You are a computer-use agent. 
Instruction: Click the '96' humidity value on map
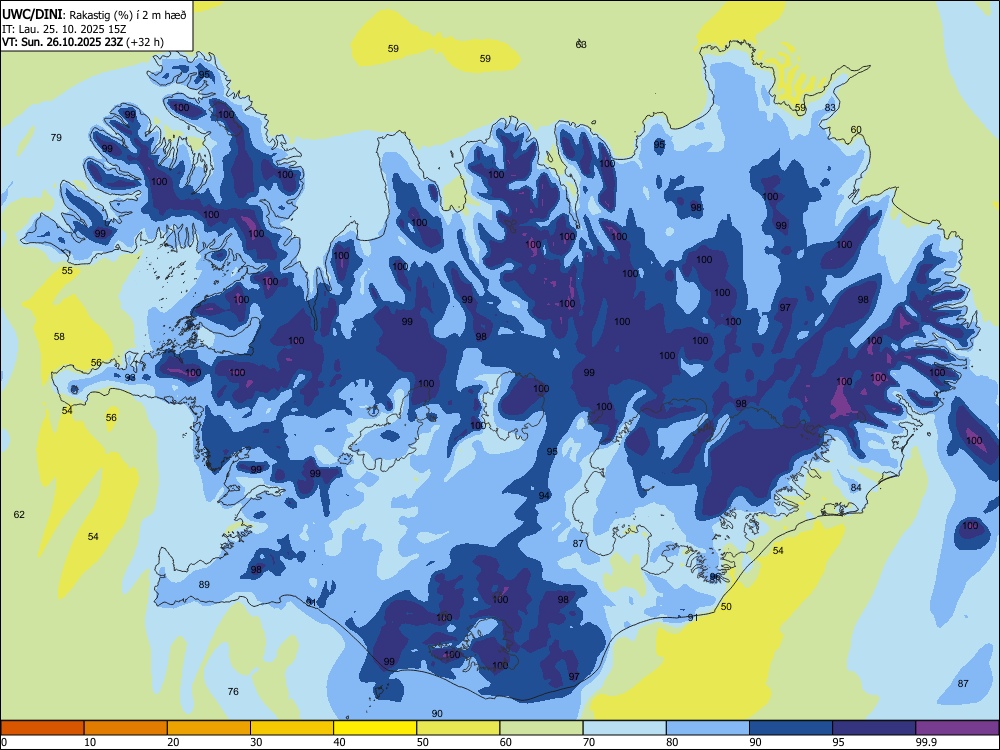point(715,577)
